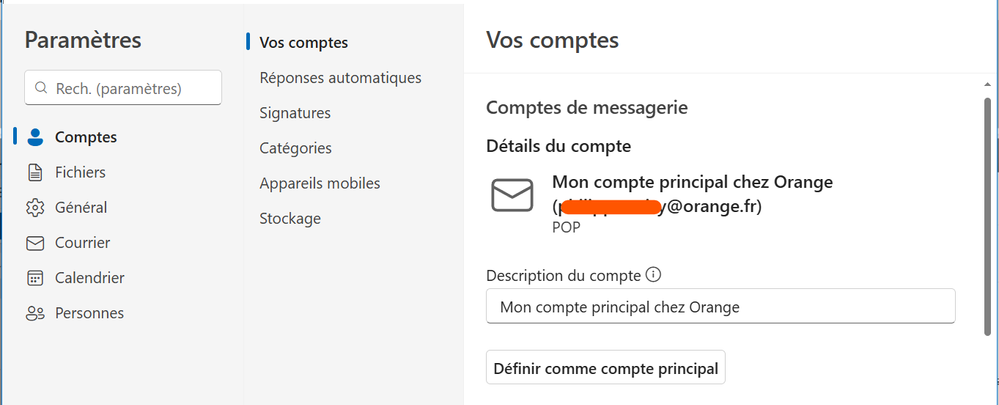Show the Stockage settings

click(290, 218)
